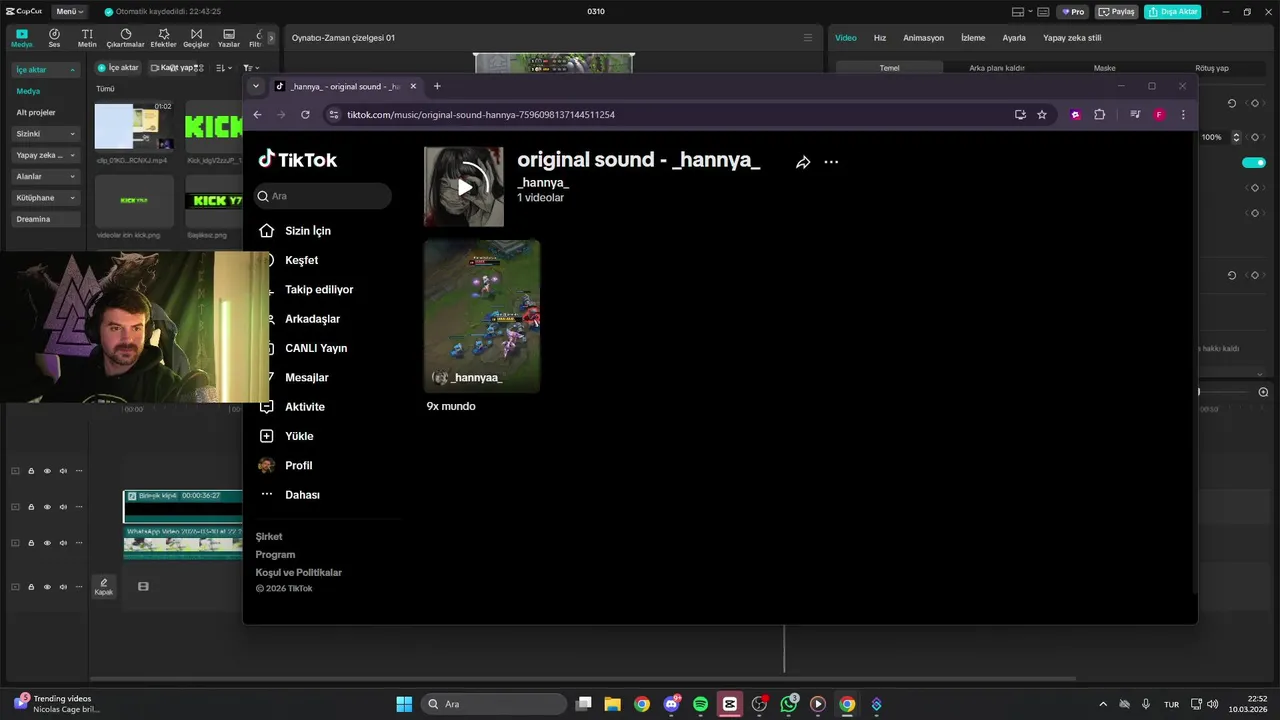Screen dimensions: 1280x720
Task: Open Discord from the taskbar
Action: pos(671,704)
